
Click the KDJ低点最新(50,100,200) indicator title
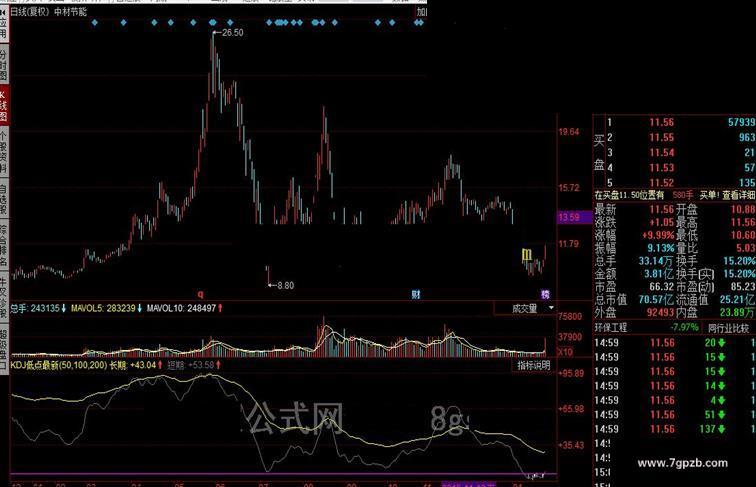[x=59, y=365]
